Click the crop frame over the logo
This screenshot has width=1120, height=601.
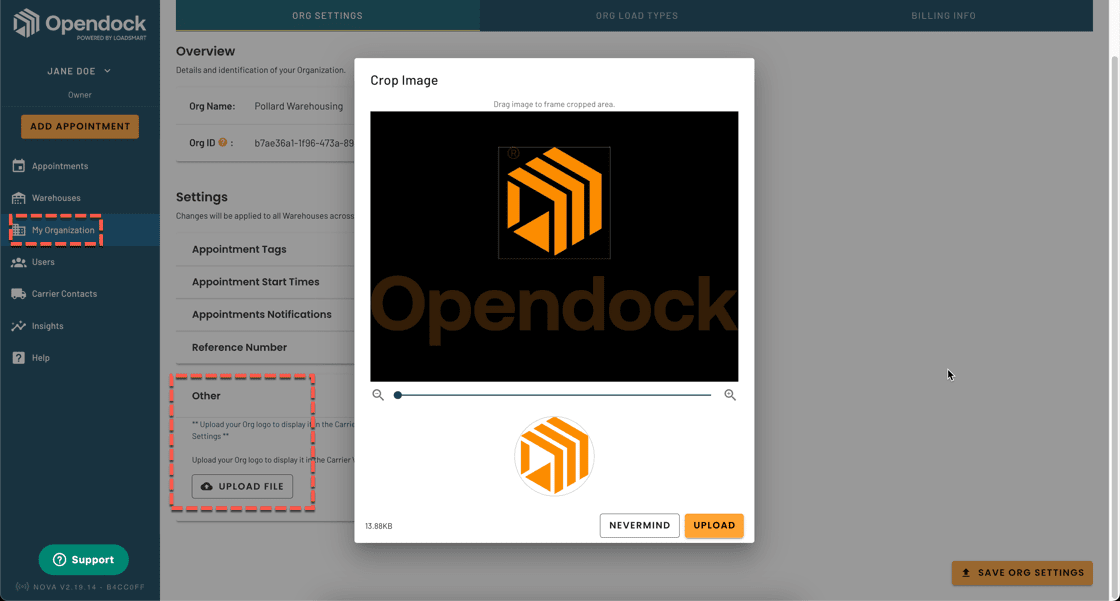[x=554, y=203]
